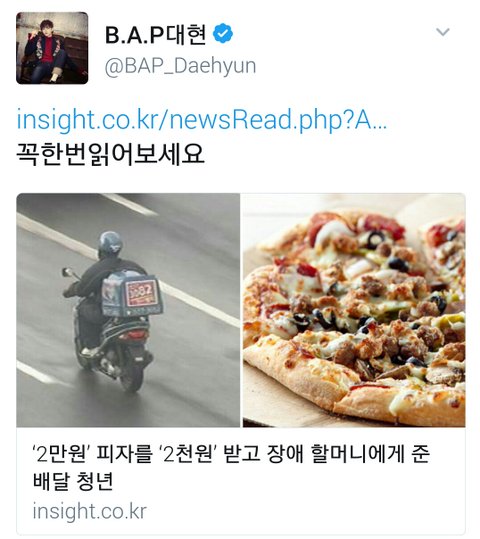Click the scooter's red tail light

click(134, 334)
